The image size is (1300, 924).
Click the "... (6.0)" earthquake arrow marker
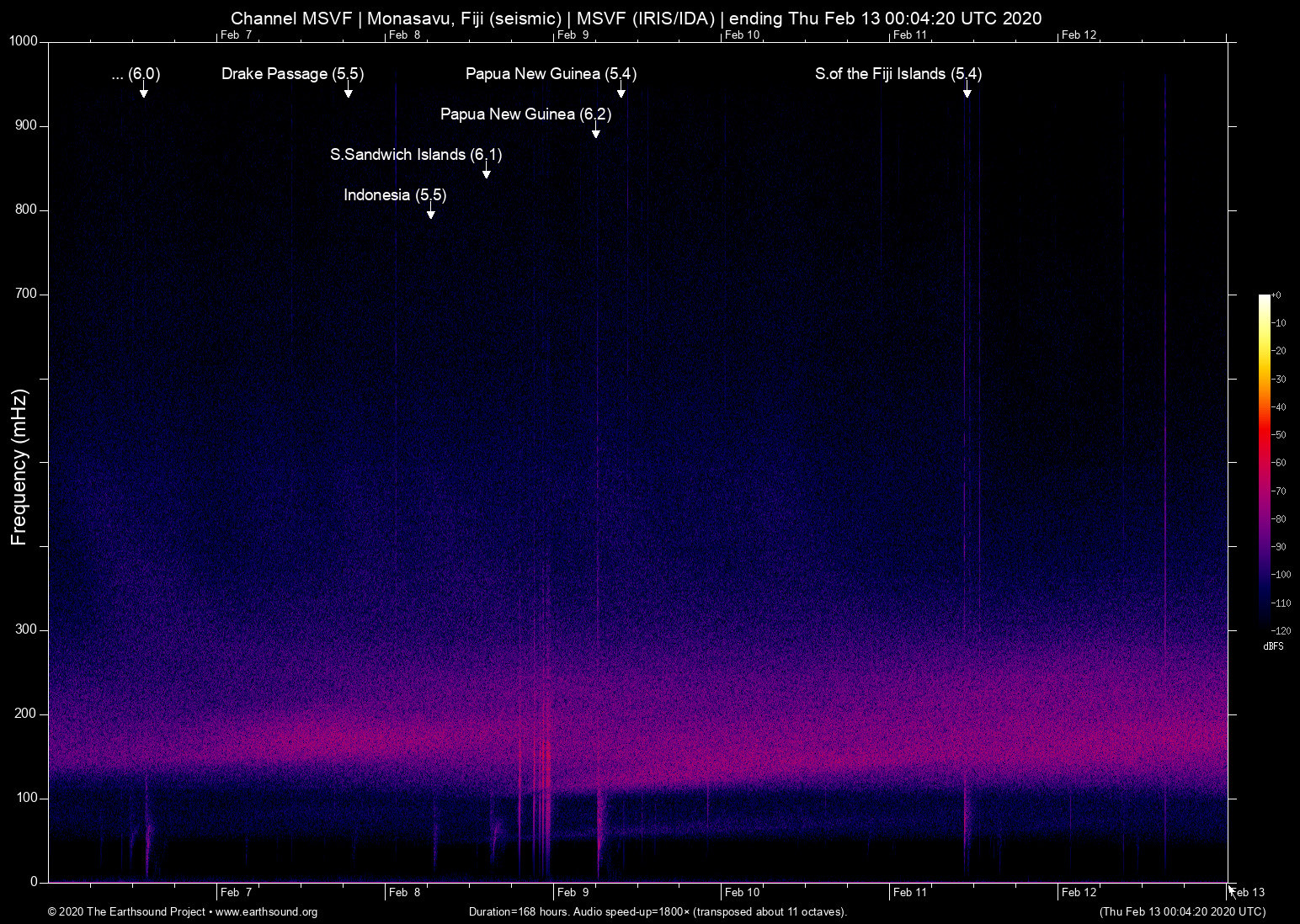tap(144, 93)
